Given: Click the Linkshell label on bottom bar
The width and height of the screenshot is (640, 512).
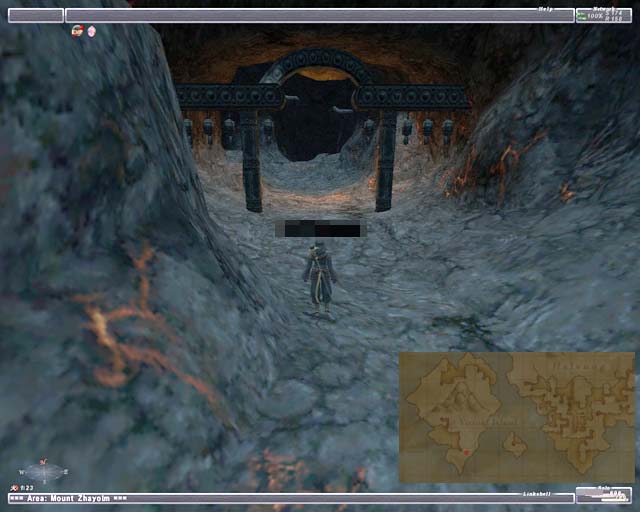Looking at the screenshot, I should (x=536, y=494).
